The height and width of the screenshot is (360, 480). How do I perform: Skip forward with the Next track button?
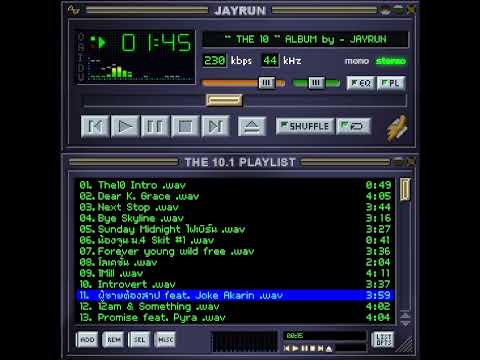click(x=215, y=126)
